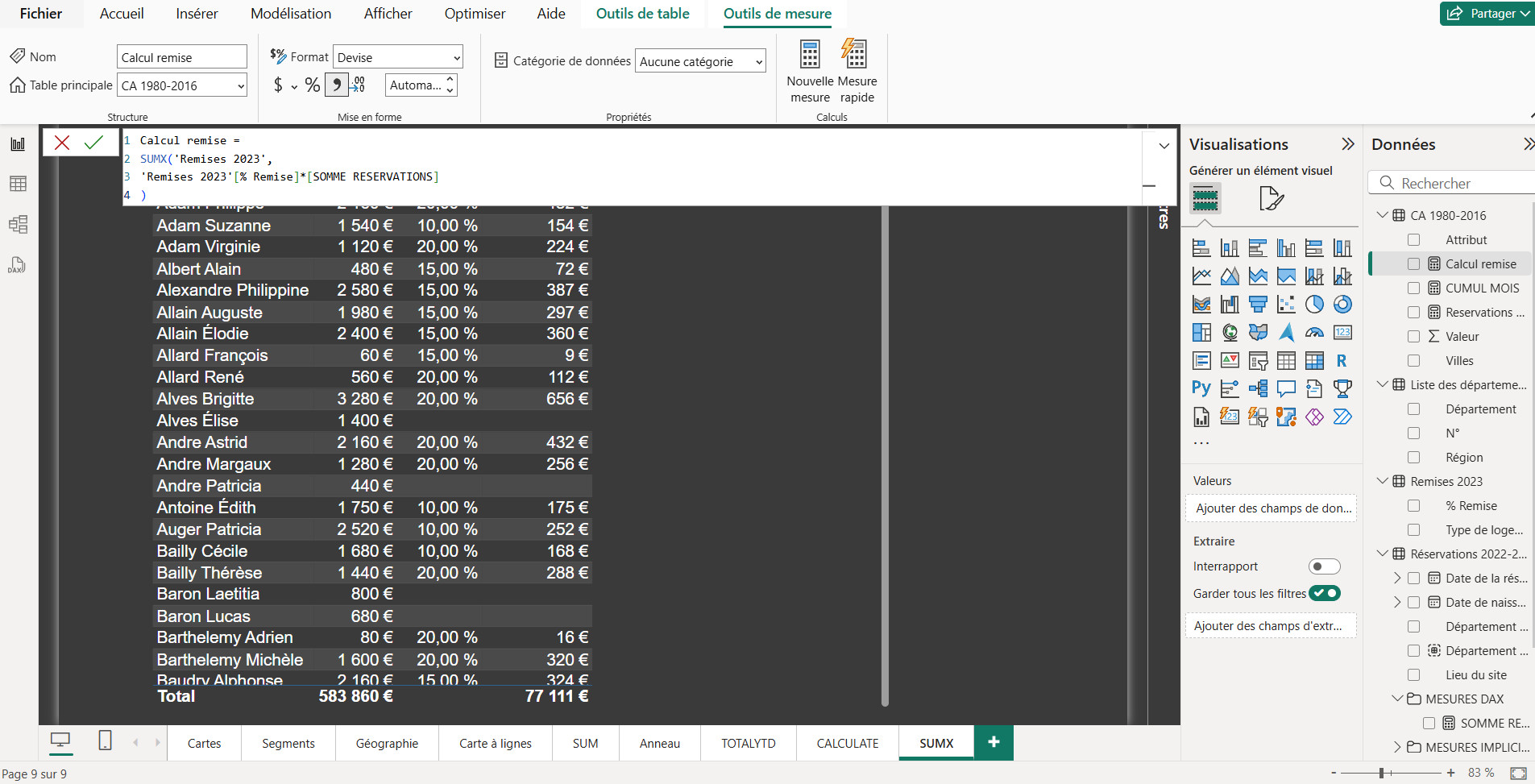Open the Outils de table tab

click(642, 14)
